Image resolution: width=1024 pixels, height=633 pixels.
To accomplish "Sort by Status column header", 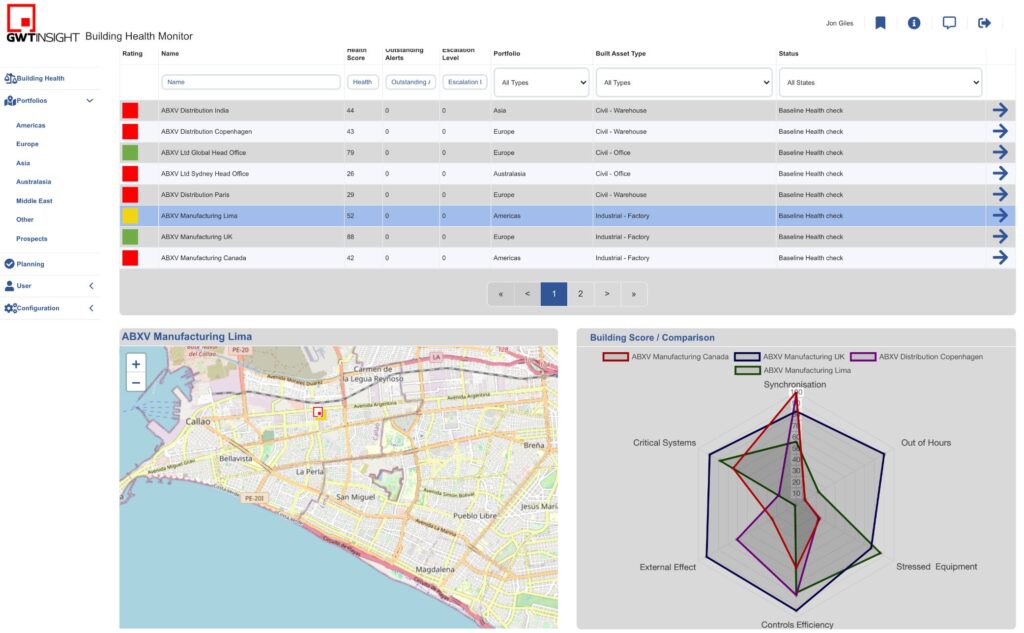I will pyautogui.click(x=788, y=54).
